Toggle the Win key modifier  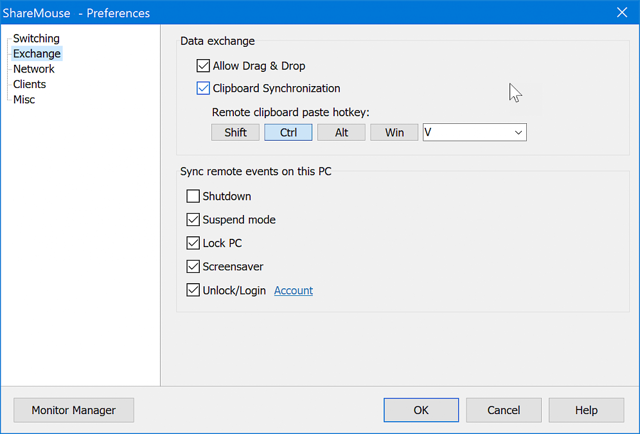point(394,132)
